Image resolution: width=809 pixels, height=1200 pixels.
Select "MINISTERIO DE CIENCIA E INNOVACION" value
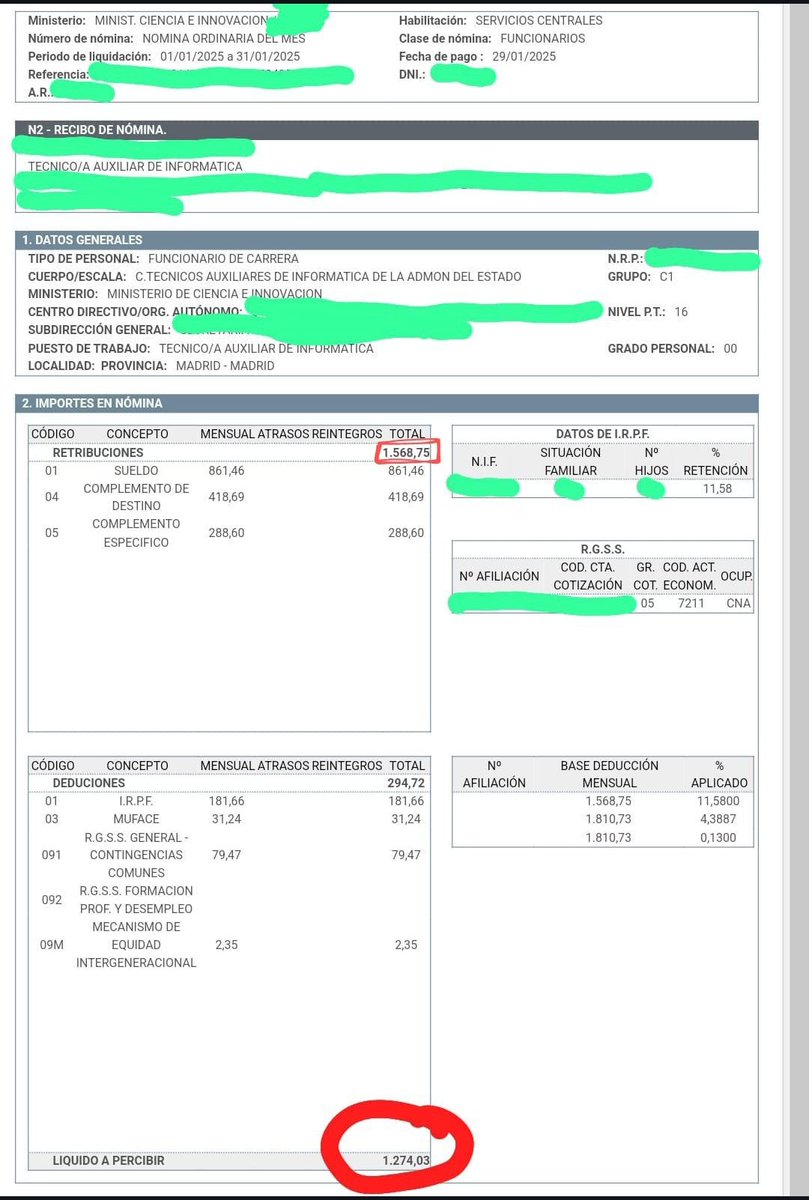coord(215,294)
